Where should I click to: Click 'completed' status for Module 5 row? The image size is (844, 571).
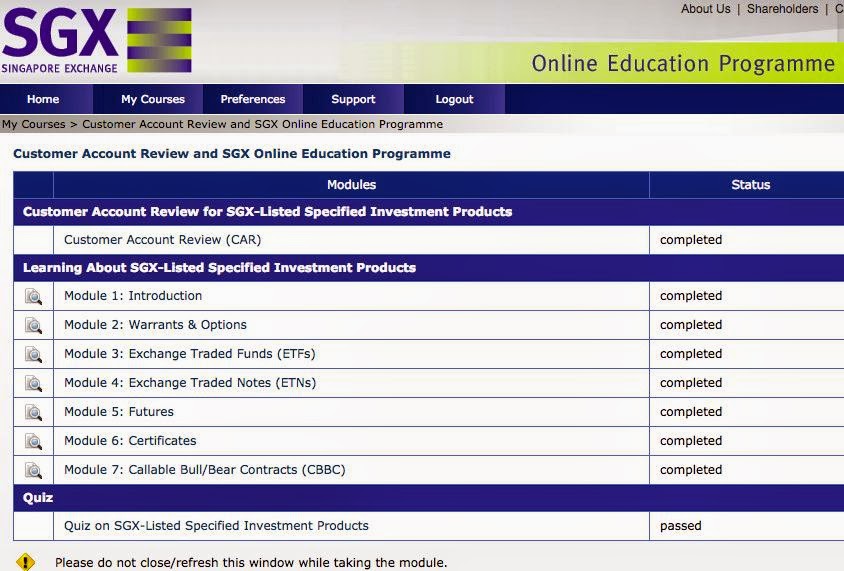(691, 412)
